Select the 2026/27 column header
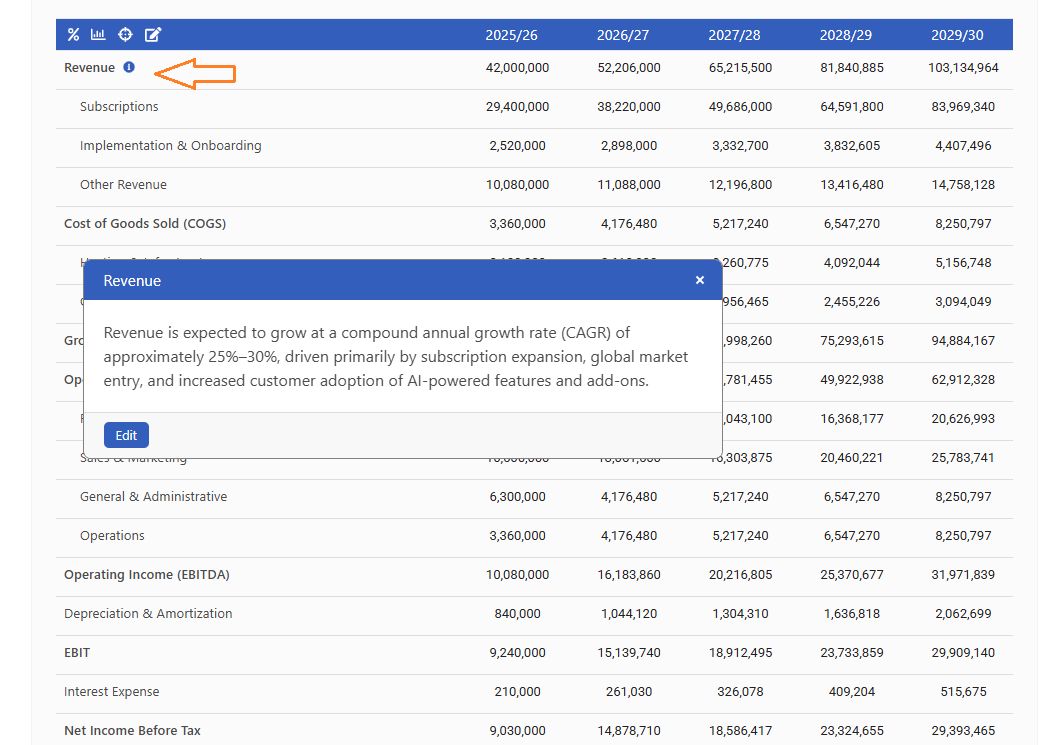Screen dimensions: 1058x745 [623, 35]
